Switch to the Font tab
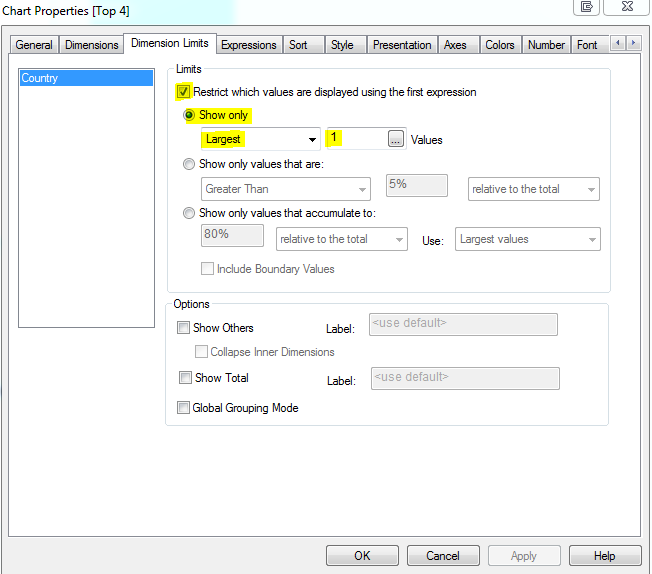 (x=590, y=45)
